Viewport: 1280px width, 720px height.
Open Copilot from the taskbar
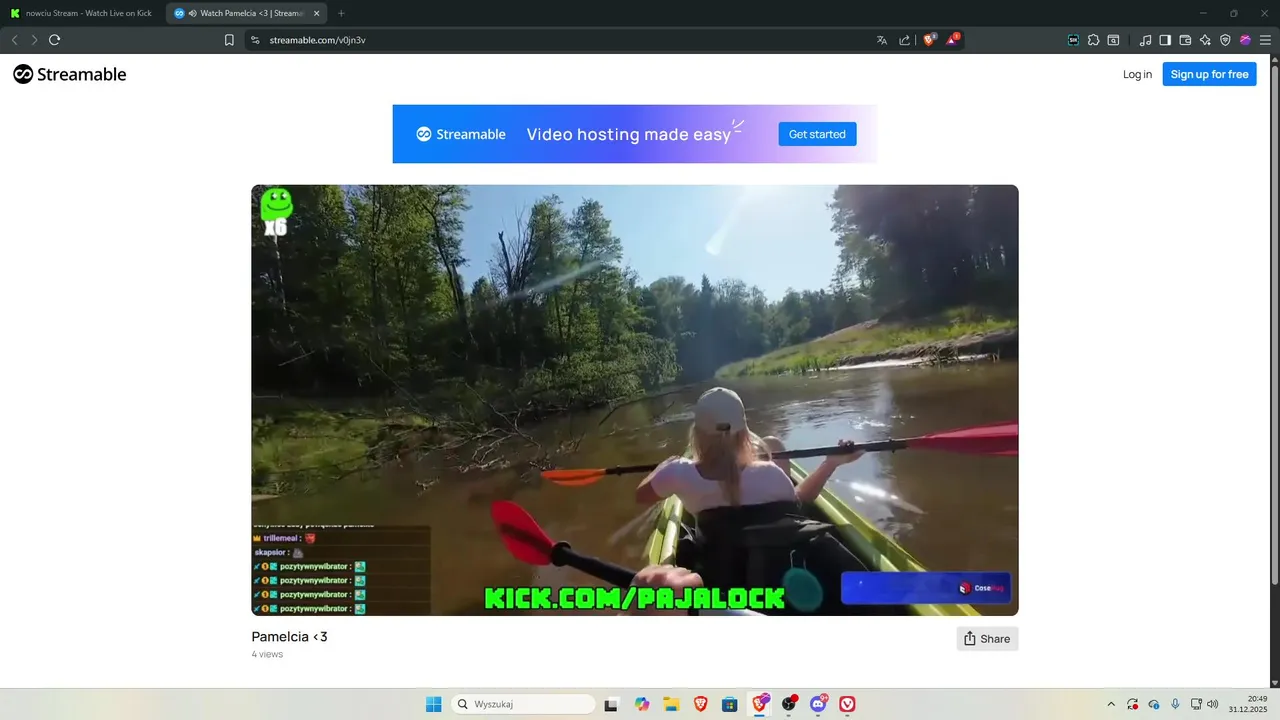[641, 704]
